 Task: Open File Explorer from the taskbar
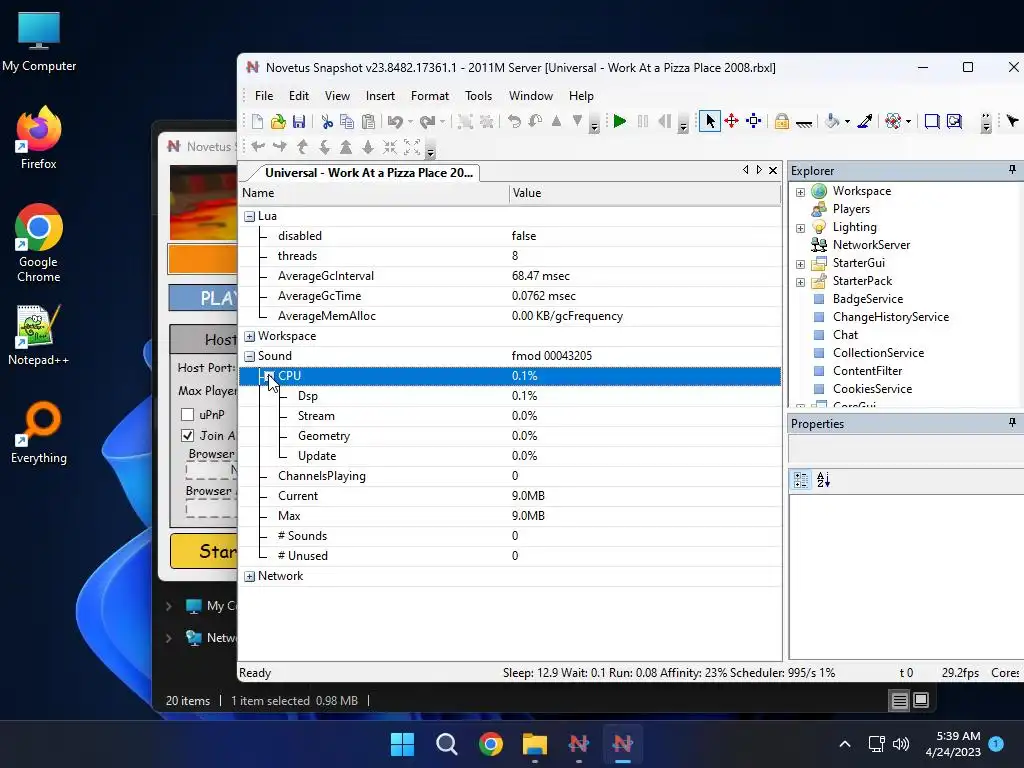[535, 744]
